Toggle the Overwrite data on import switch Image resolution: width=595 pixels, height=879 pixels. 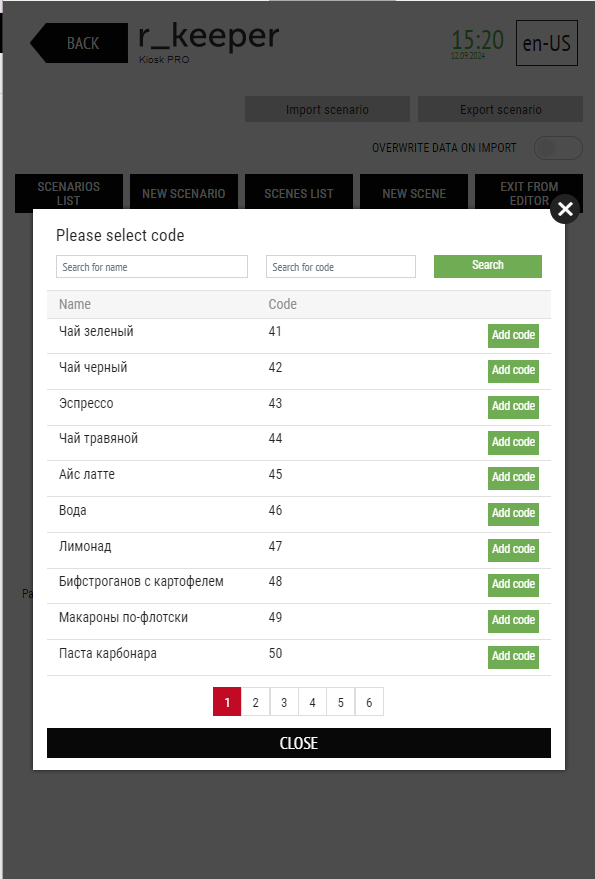558,148
